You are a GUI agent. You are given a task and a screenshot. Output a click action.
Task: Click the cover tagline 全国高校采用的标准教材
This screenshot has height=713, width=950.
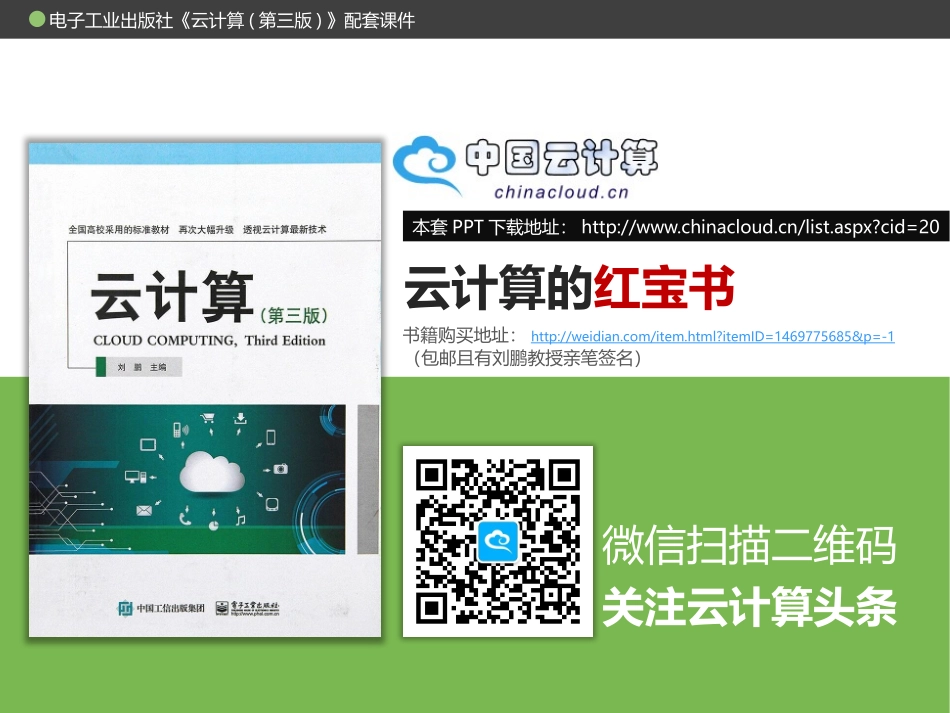(x=119, y=230)
